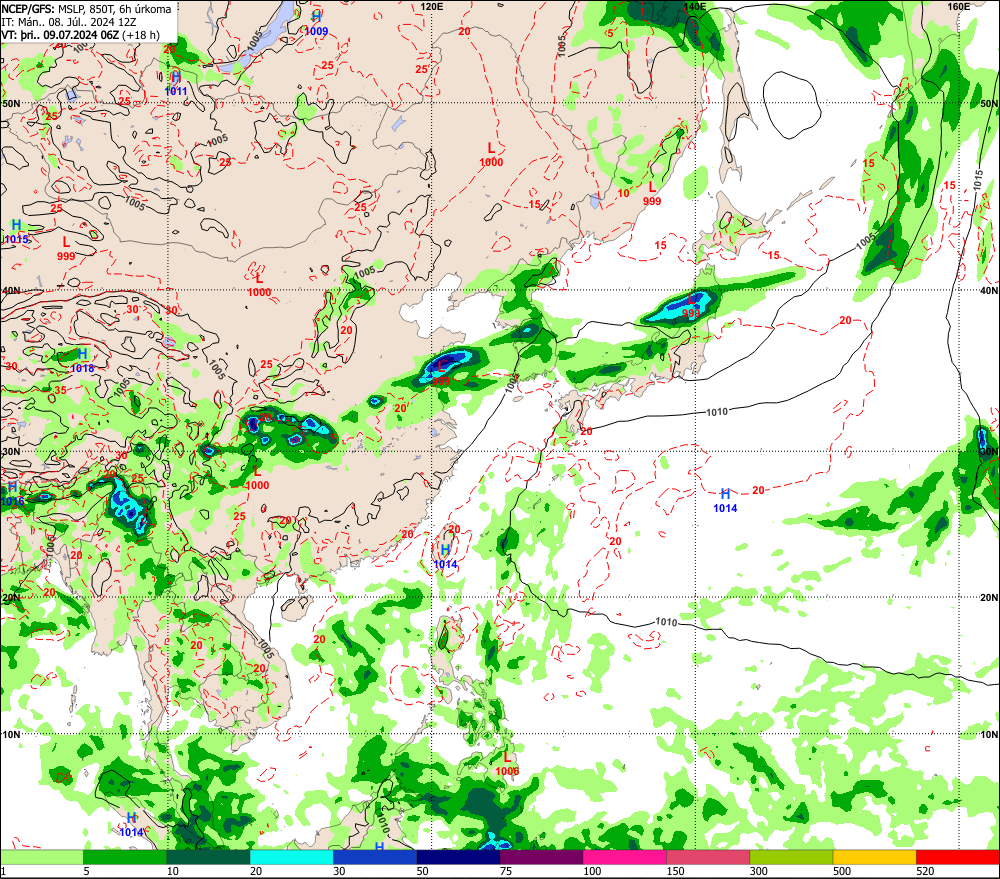Click the H 1016 high pressure marker

(x=12, y=494)
